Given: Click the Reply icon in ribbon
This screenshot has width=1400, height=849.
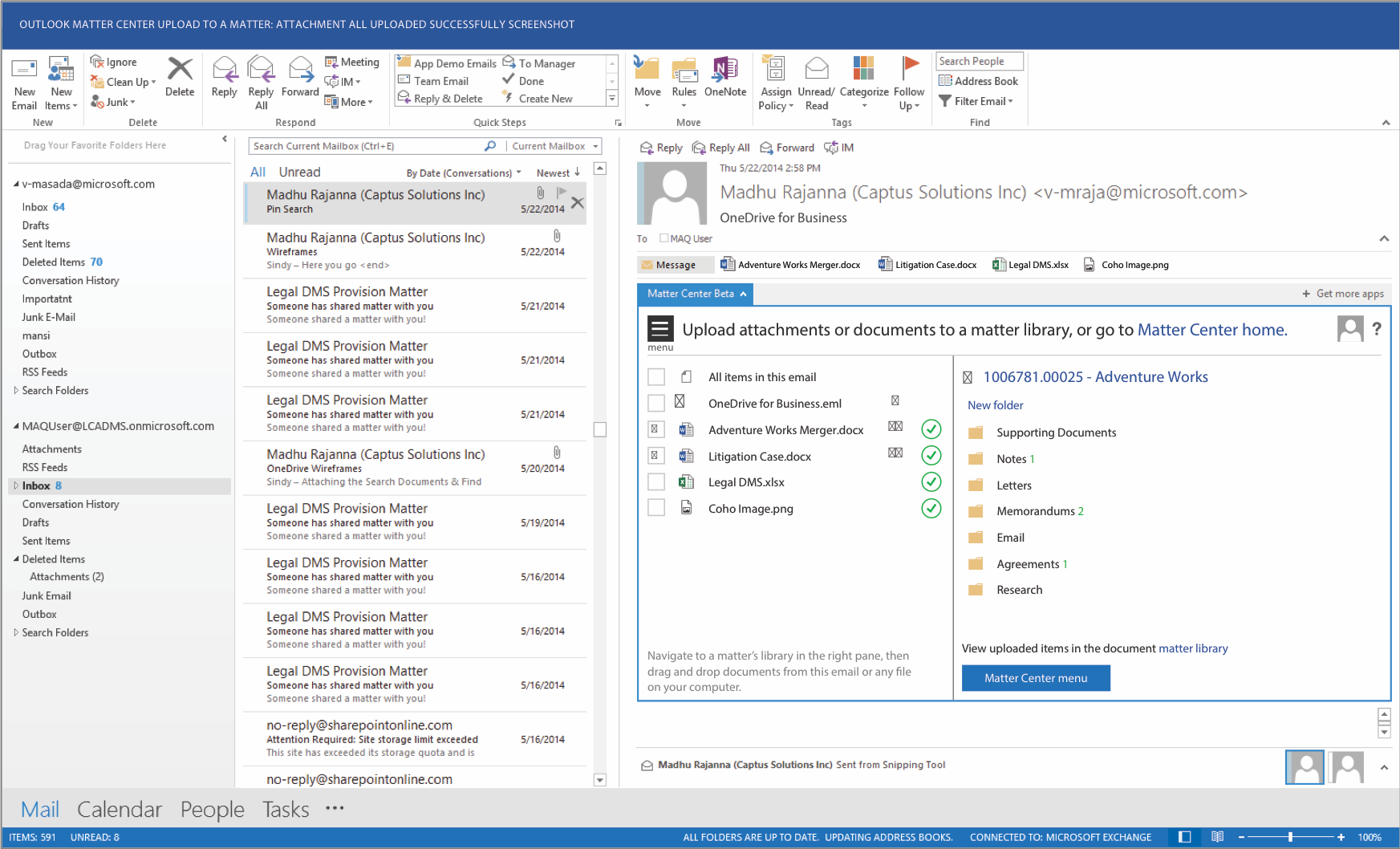Looking at the screenshot, I should pyautogui.click(x=225, y=70).
